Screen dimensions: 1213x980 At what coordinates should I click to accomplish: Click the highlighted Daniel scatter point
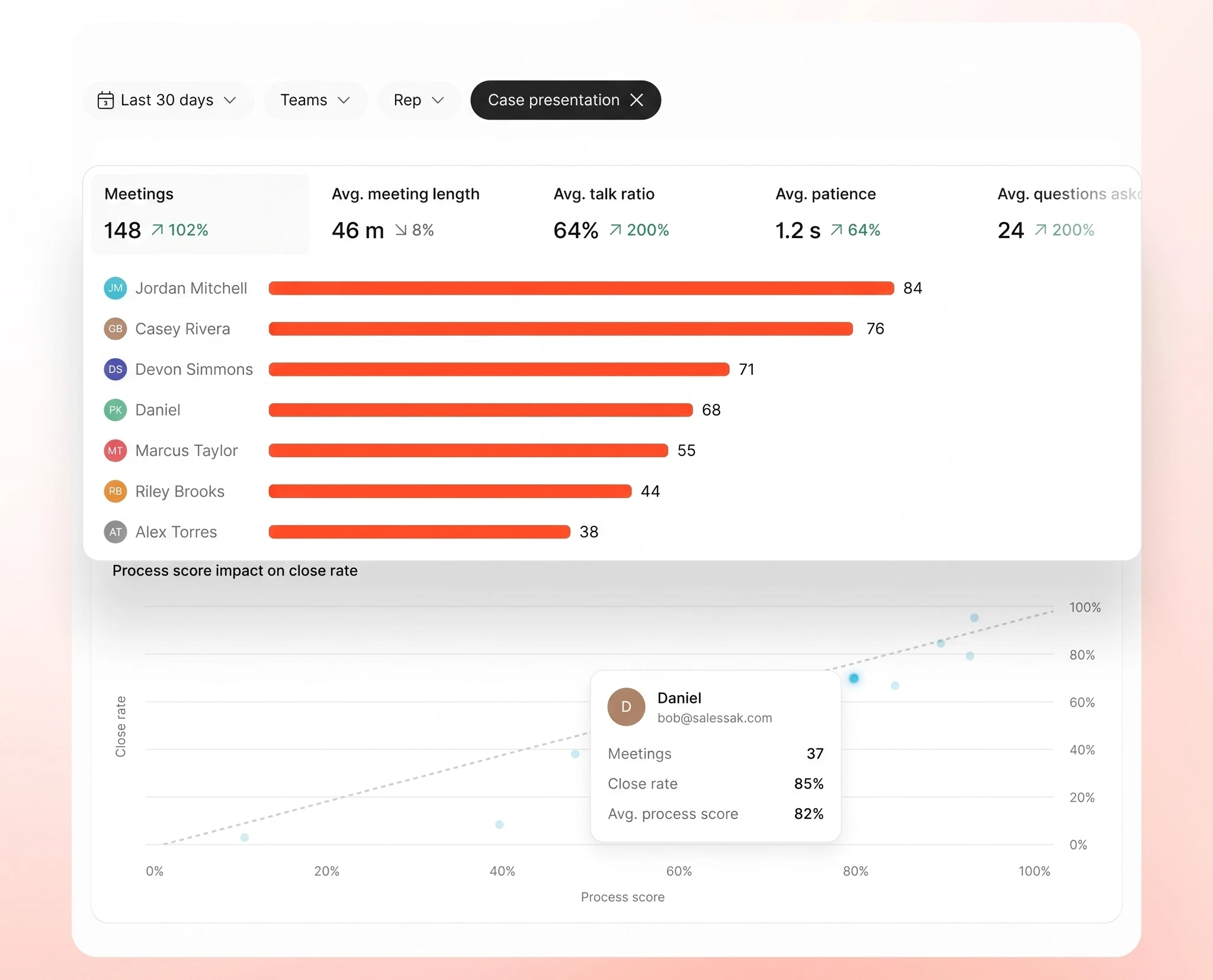pos(853,679)
